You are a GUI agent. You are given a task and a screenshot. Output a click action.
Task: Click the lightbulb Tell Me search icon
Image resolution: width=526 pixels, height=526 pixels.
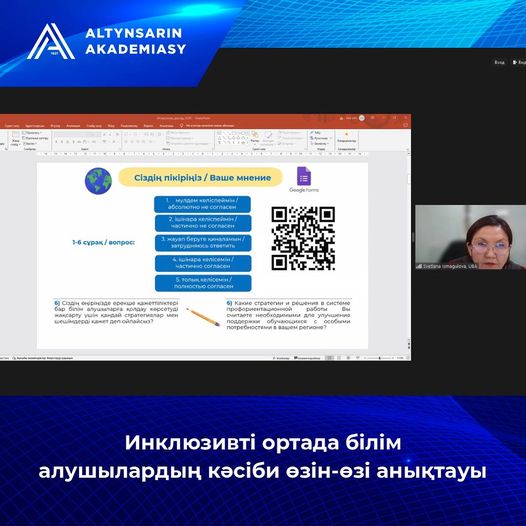pyautogui.click(x=181, y=125)
